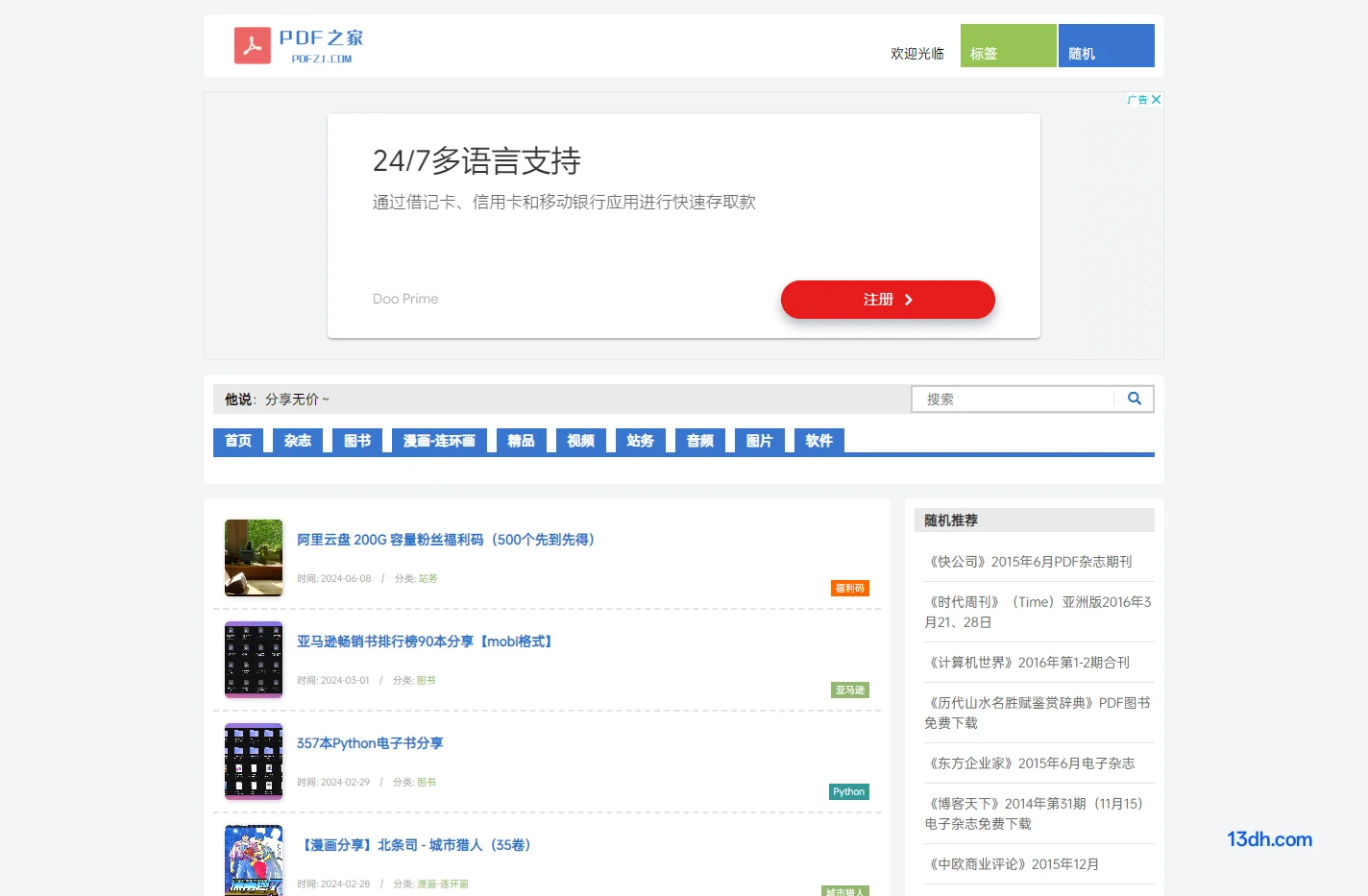Open the 亚马逊畅销书 post thumbnail
This screenshot has height=896, width=1368.
click(254, 660)
